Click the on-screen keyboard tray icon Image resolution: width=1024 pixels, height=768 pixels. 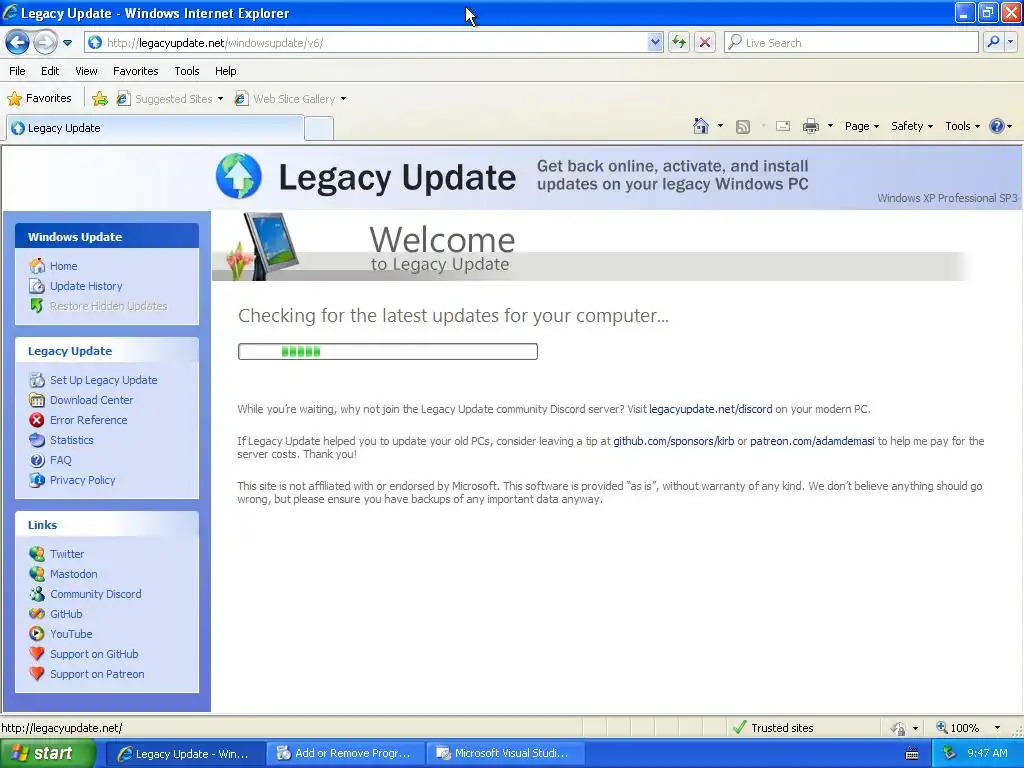[912, 754]
